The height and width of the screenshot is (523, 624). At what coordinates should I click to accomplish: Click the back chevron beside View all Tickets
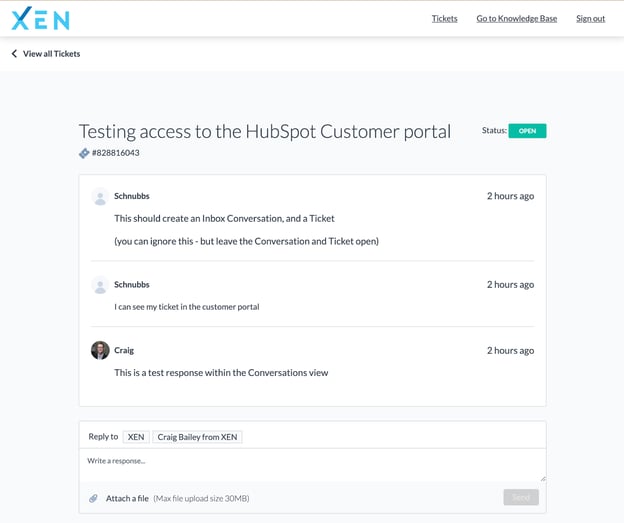(14, 54)
